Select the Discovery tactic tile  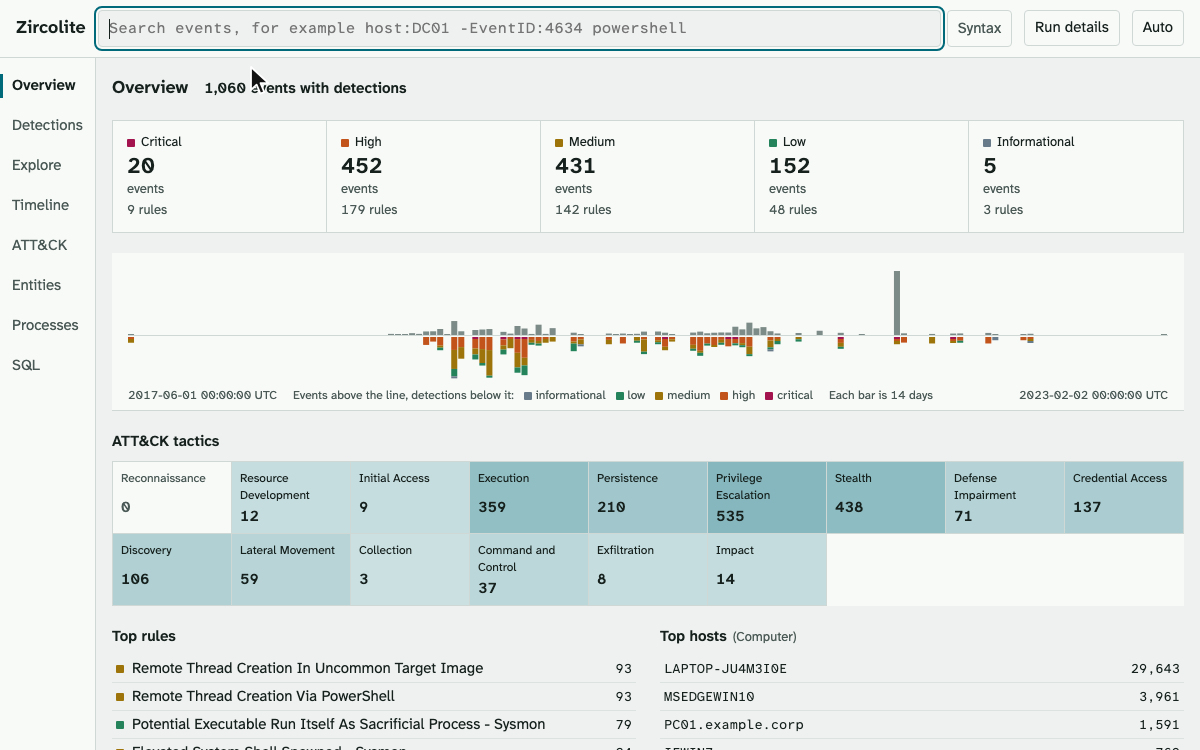tap(172, 569)
